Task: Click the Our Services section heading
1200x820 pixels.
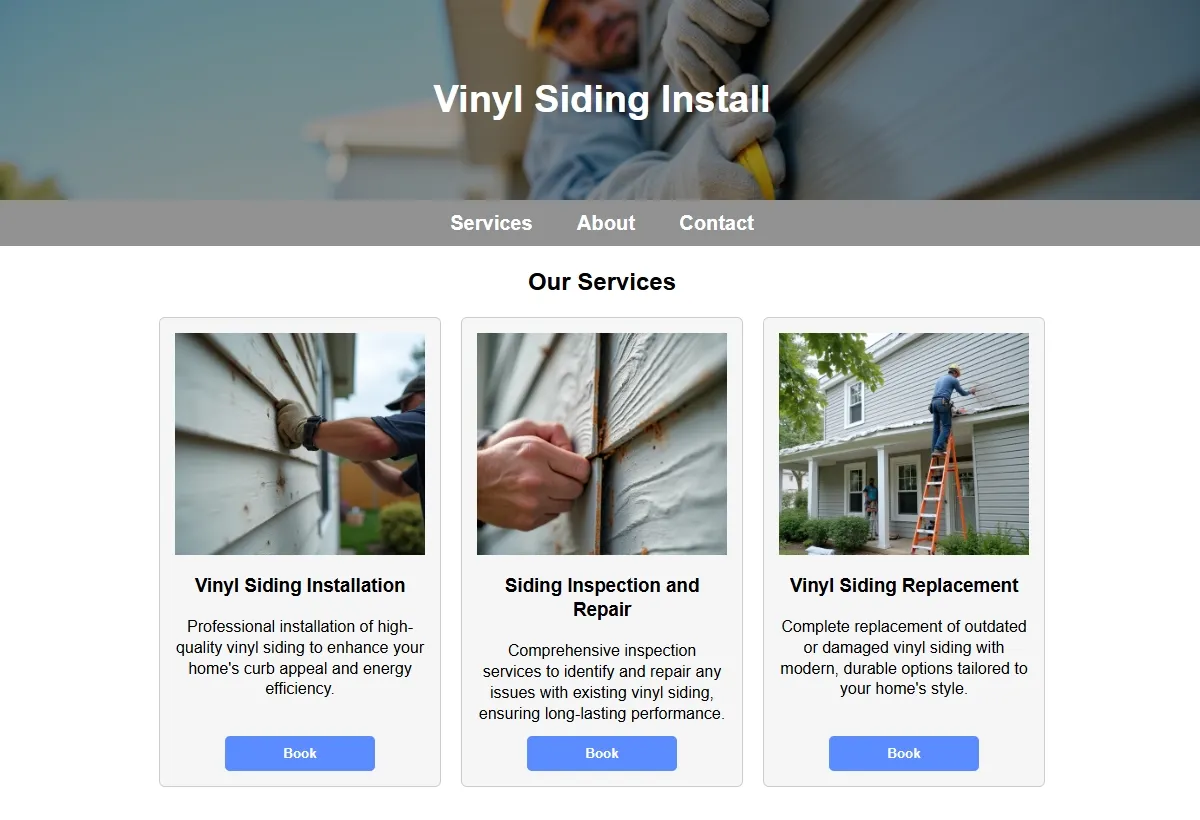Action: pos(602,282)
